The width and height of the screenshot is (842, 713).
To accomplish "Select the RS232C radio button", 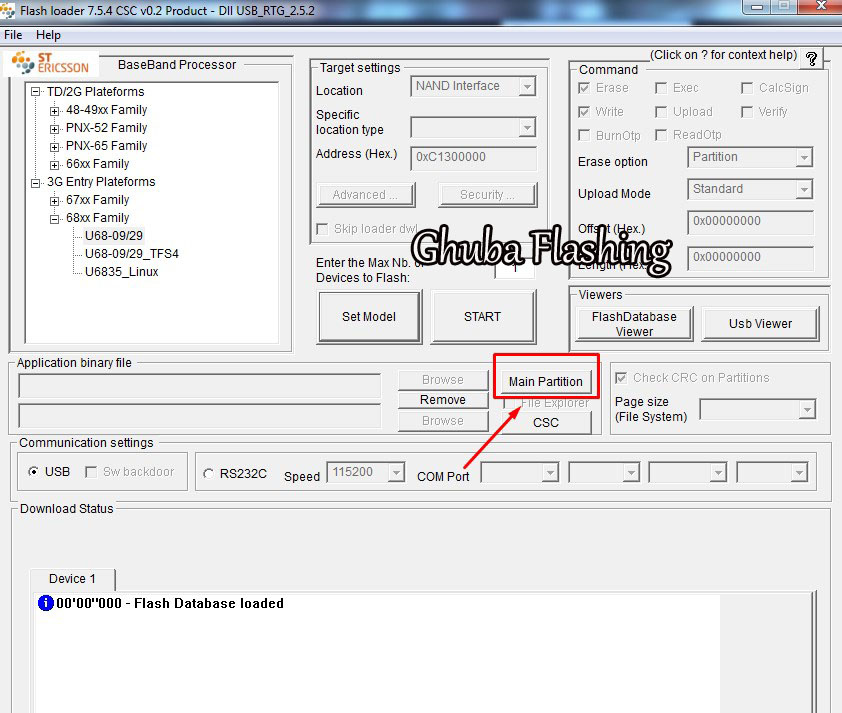I will pyautogui.click(x=208, y=474).
